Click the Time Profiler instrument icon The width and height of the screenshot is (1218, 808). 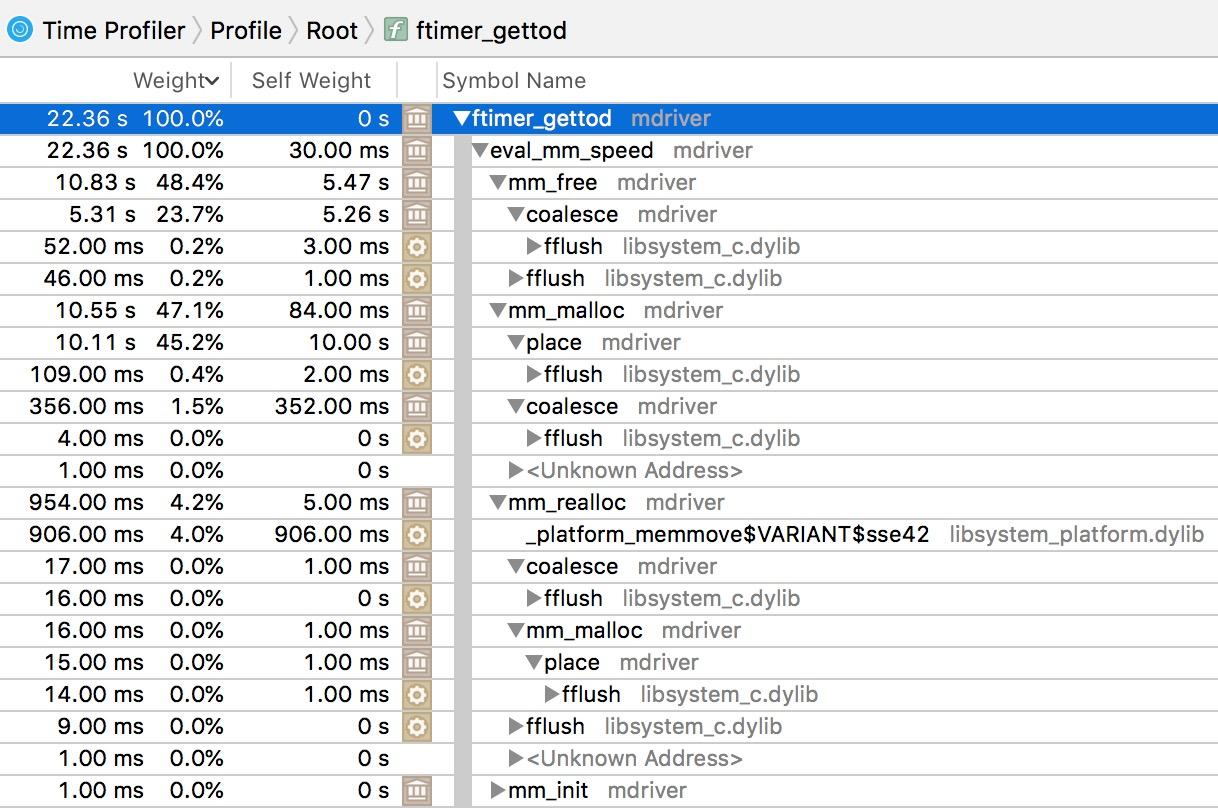click(19, 30)
